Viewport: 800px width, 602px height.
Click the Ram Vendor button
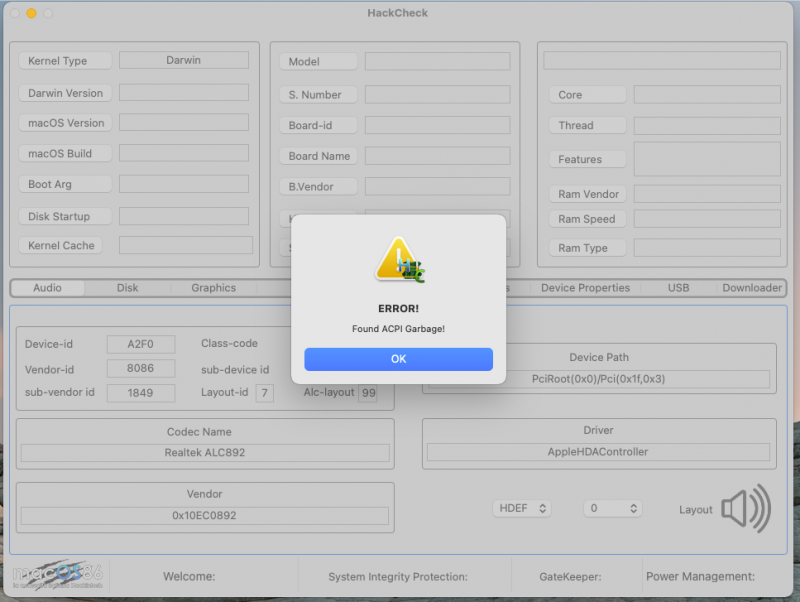(x=587, y=194)
